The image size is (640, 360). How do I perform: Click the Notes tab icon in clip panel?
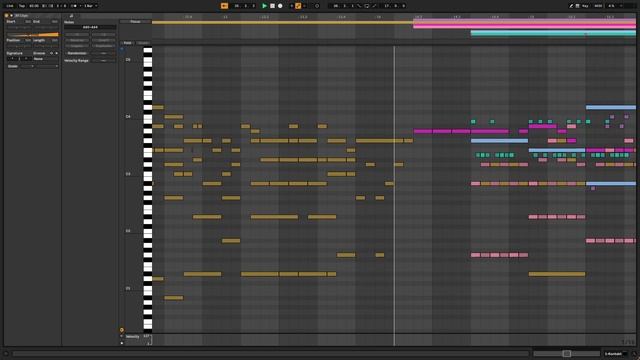(71, 16)
